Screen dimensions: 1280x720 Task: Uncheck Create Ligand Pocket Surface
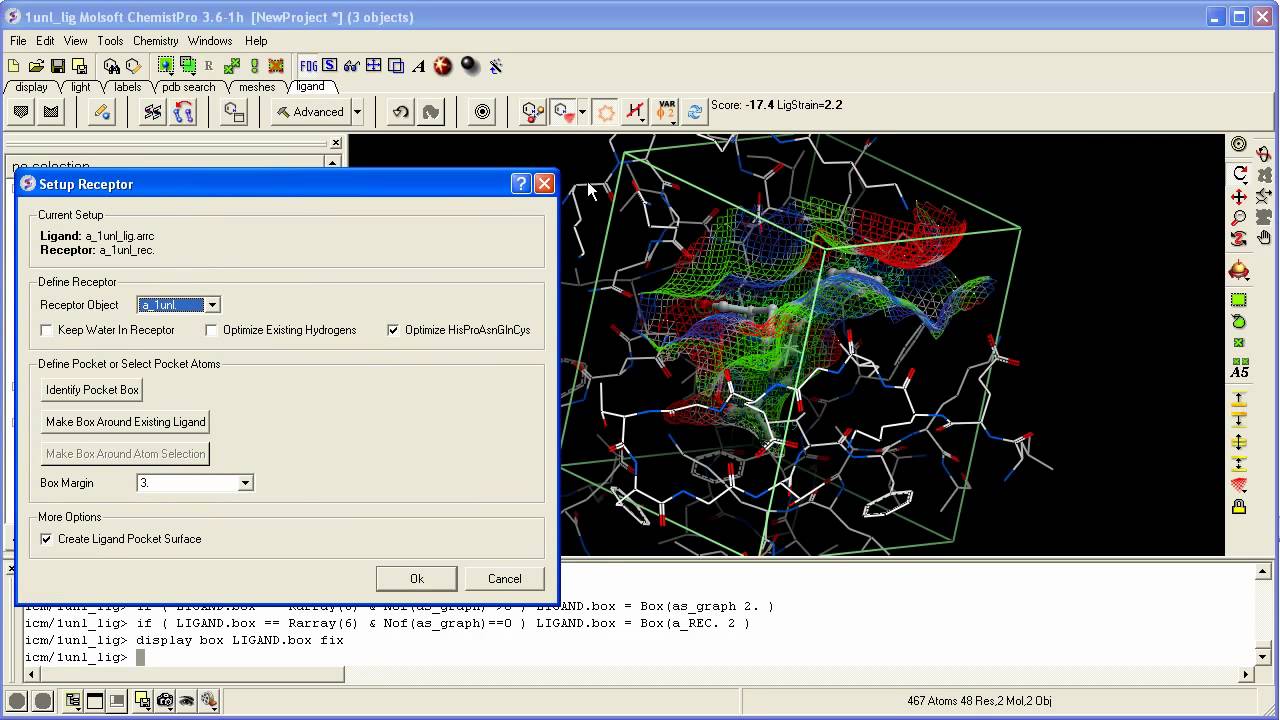[x=47, y=539]
